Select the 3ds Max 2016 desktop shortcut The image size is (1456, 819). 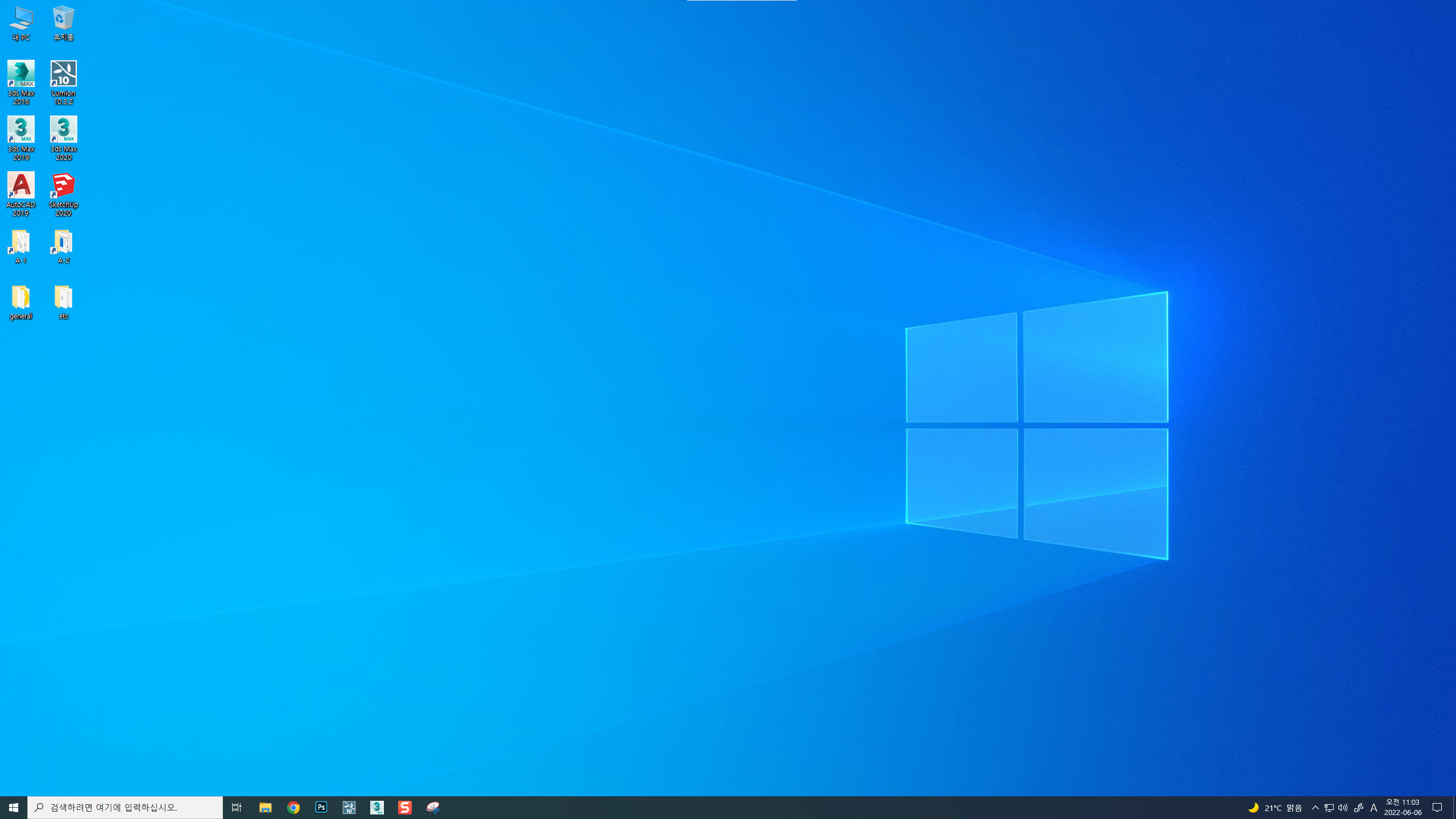[21, 82]
